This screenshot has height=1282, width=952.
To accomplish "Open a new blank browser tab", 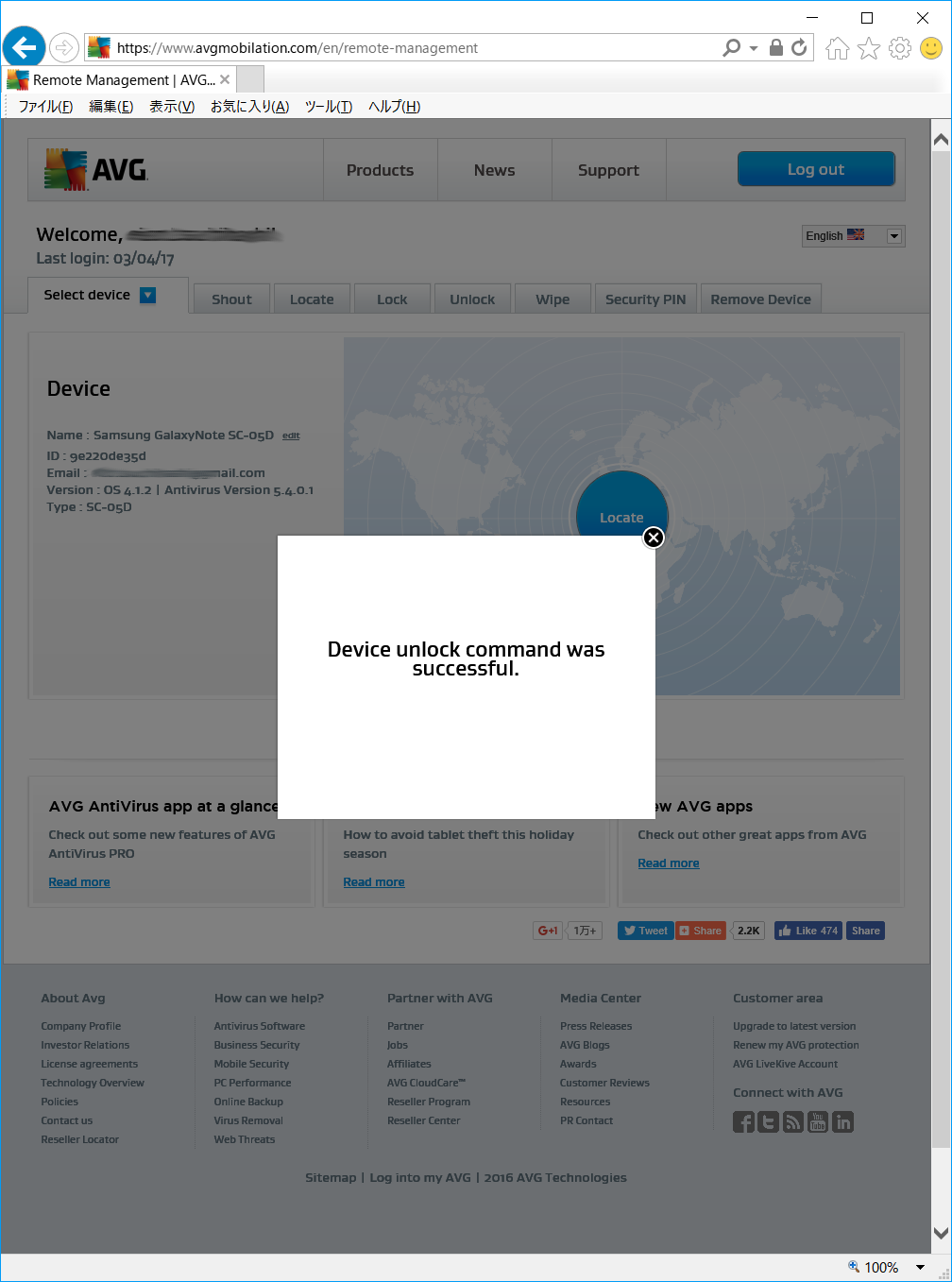I will tap(250, 79).
